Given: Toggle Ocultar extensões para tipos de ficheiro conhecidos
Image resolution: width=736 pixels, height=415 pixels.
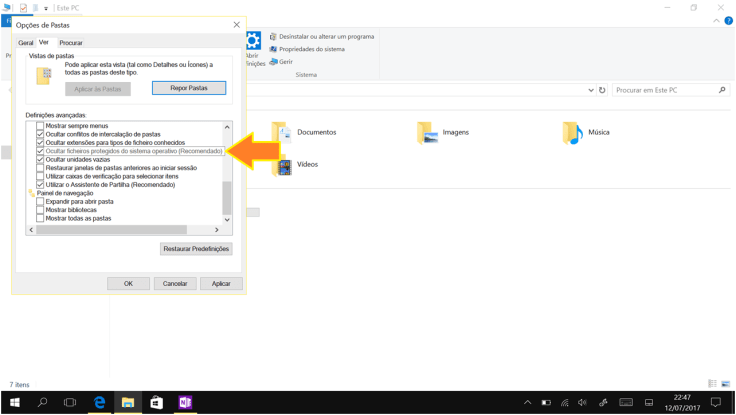Looking at the screenshot, I should coord(40,143).
